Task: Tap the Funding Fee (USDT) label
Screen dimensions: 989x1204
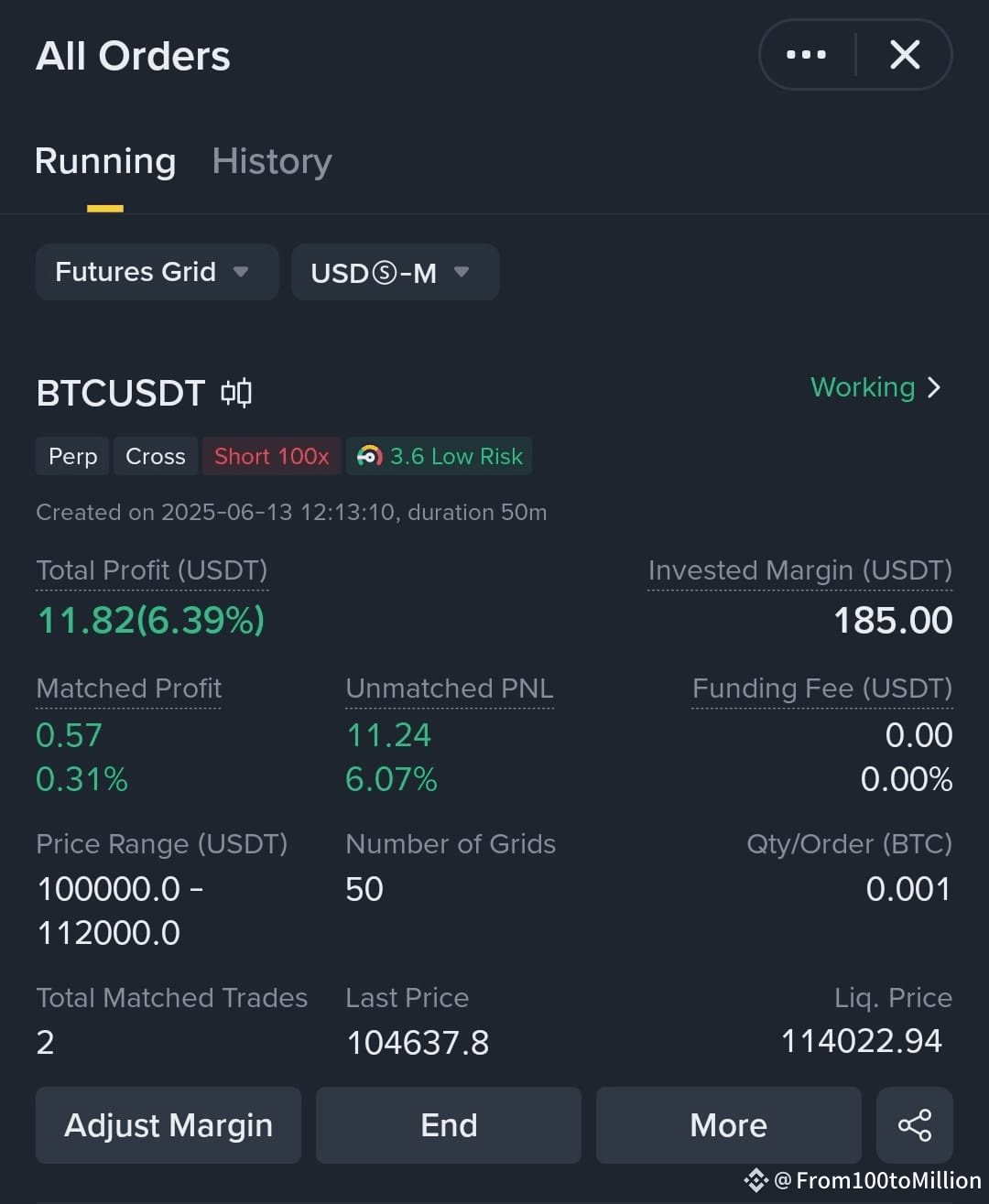Action: pos(822,689)
